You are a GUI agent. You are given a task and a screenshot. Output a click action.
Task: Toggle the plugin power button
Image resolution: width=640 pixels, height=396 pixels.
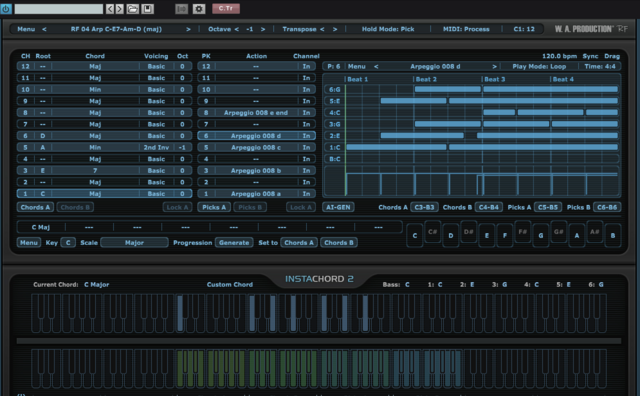(x=6, y=9)
